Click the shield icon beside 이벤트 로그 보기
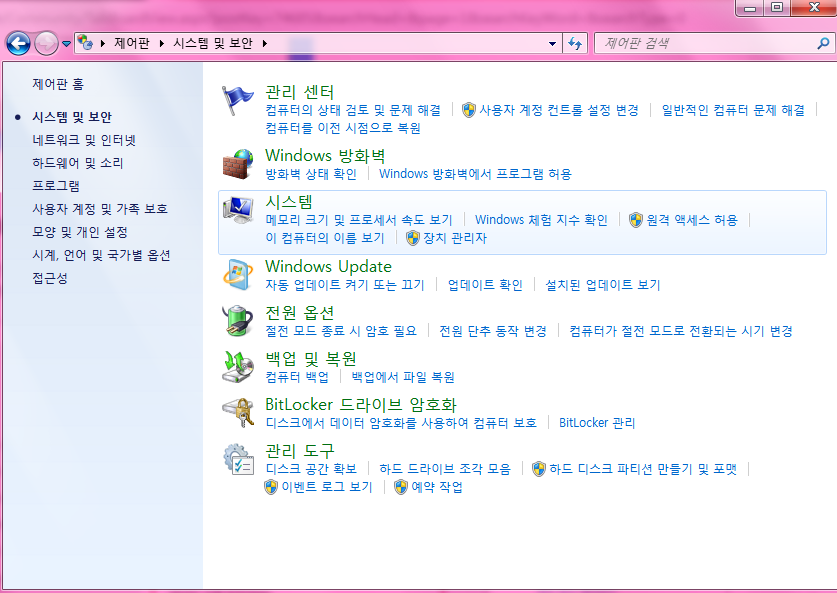 (271, 487)
